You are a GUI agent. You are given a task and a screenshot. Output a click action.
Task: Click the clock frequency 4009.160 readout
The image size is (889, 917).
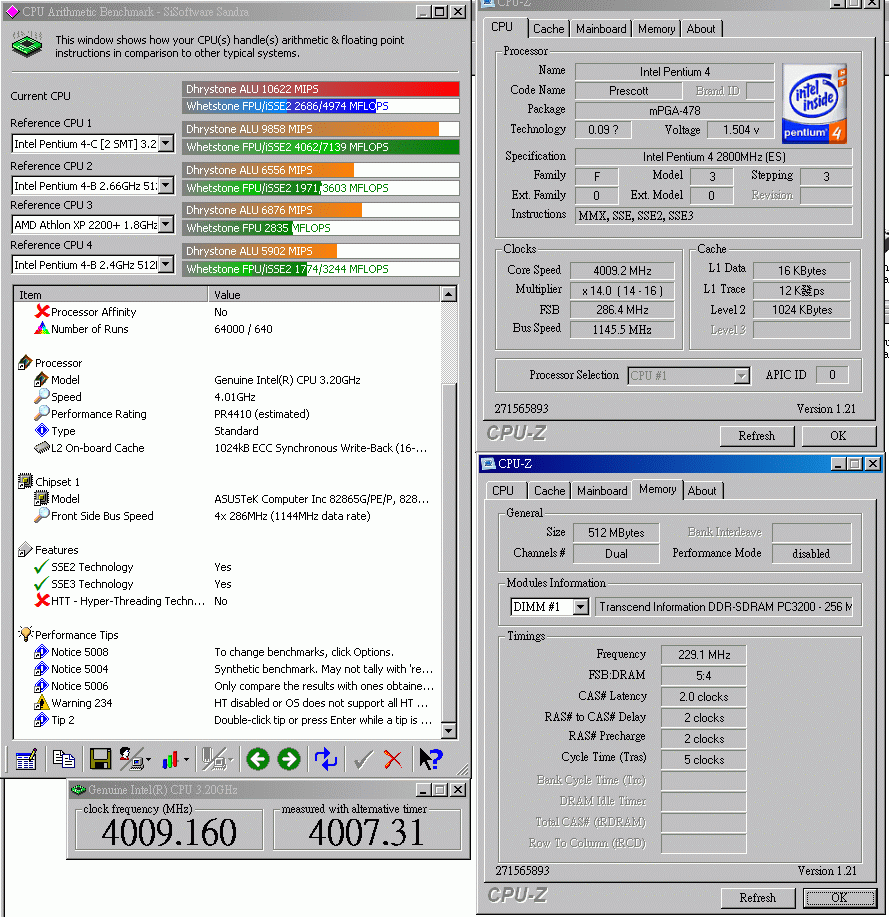click(169, 833)
